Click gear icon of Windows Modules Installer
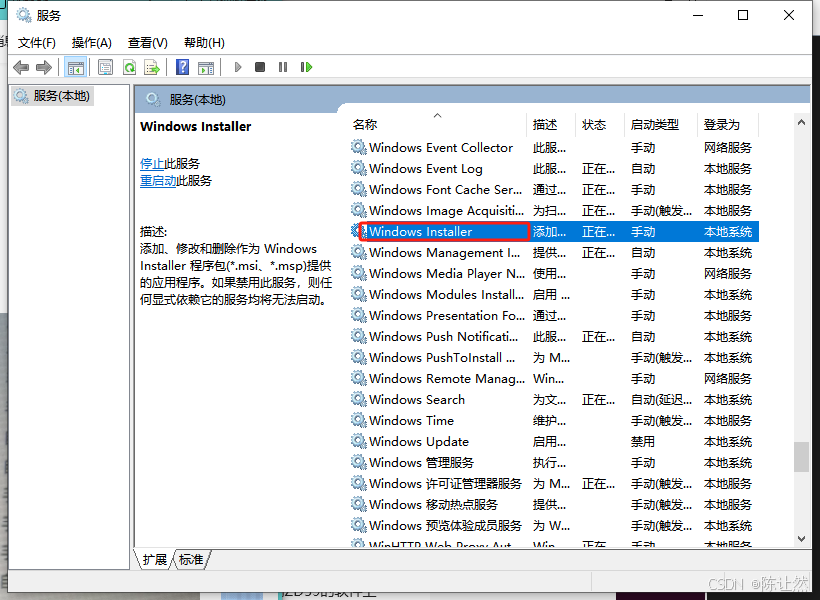Screen dimensions: 820x600 click(358, 295)
